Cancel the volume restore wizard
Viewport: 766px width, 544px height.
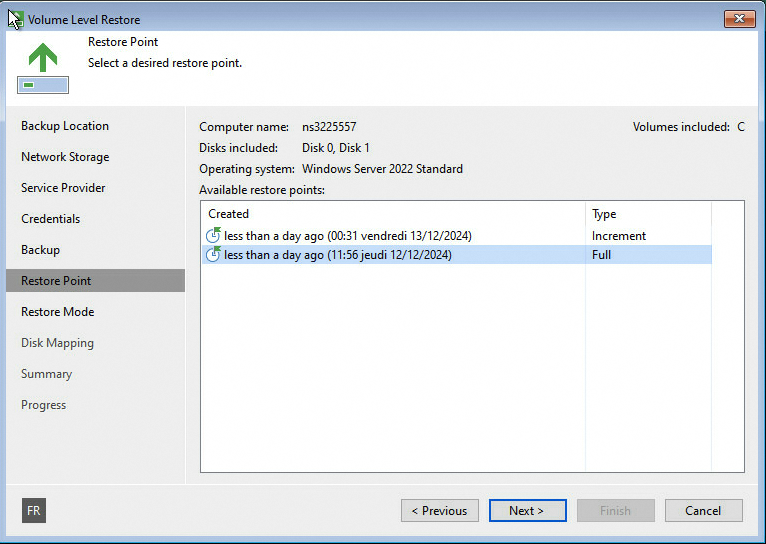coord(703,511)
